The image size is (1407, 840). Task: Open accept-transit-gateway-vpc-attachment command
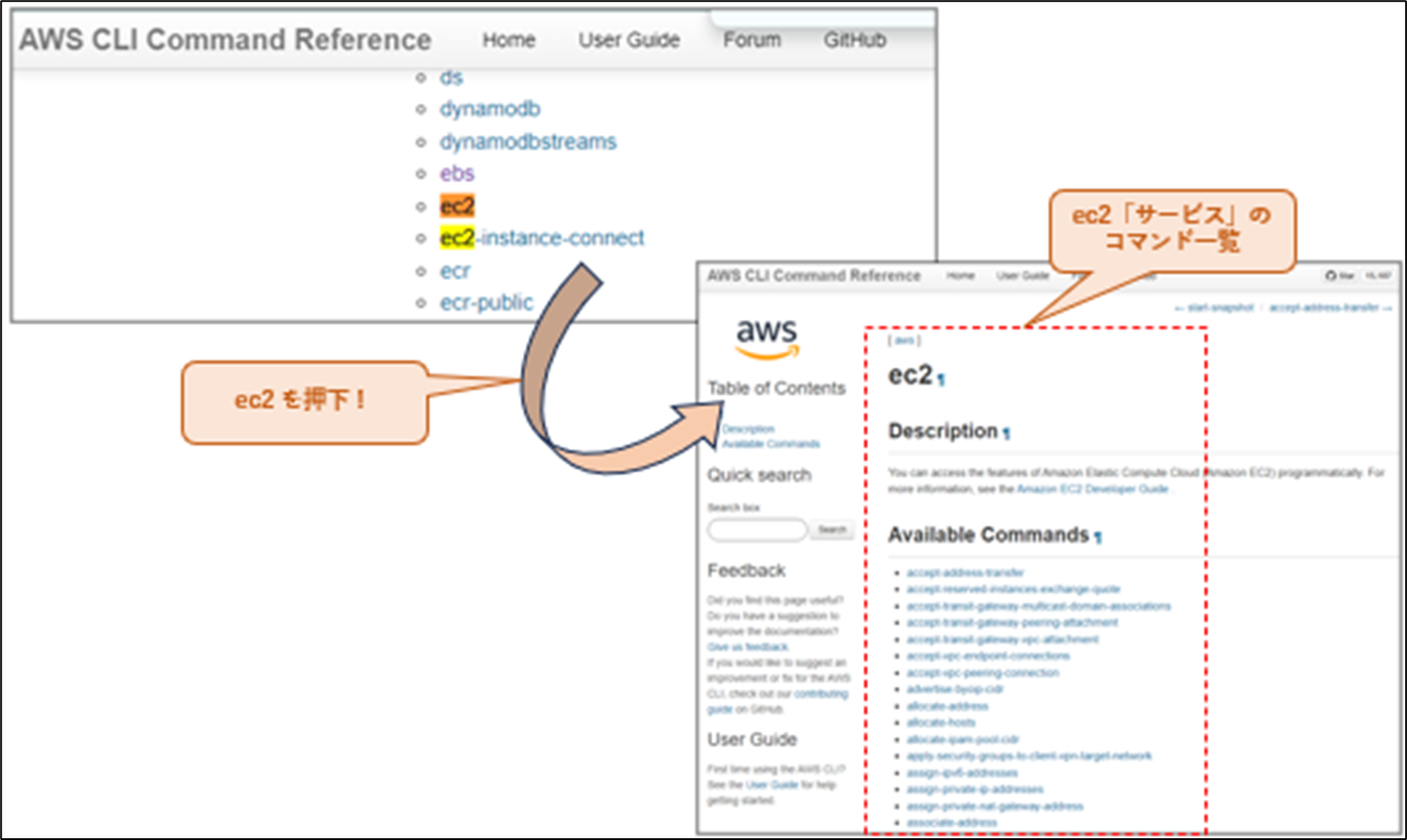point(1002,639)
